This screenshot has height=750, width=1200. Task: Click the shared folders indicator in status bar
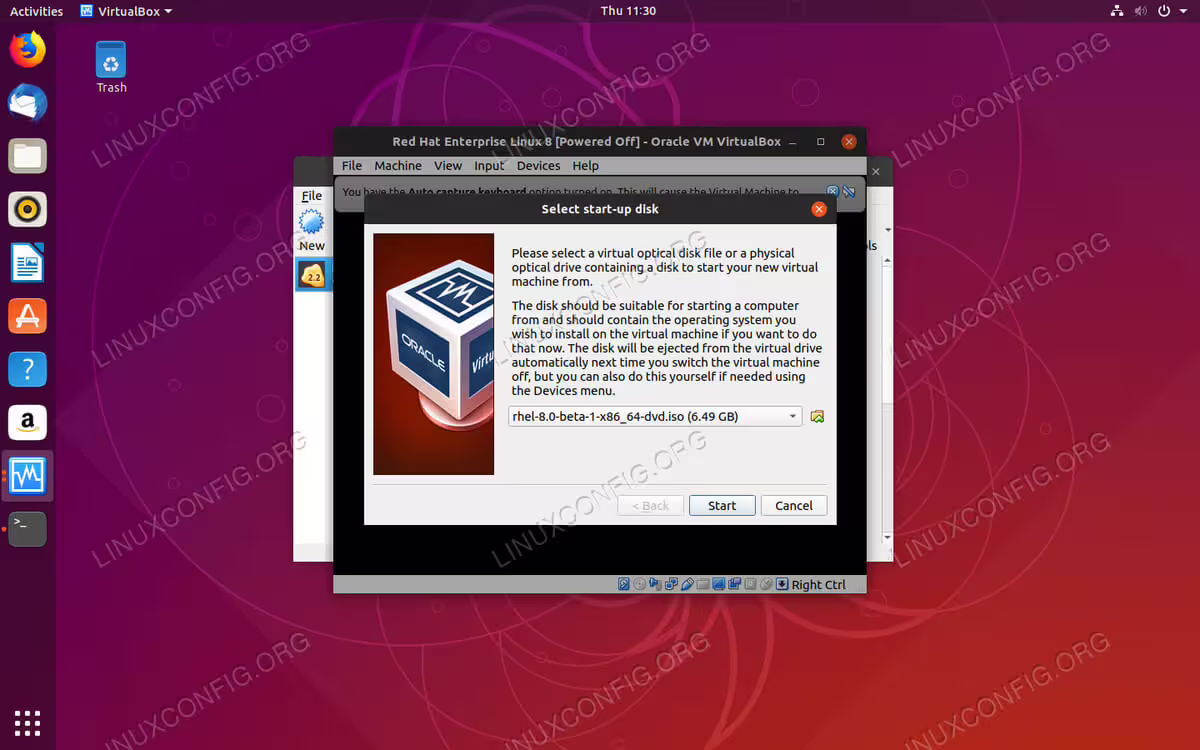[x=702, y=584]
